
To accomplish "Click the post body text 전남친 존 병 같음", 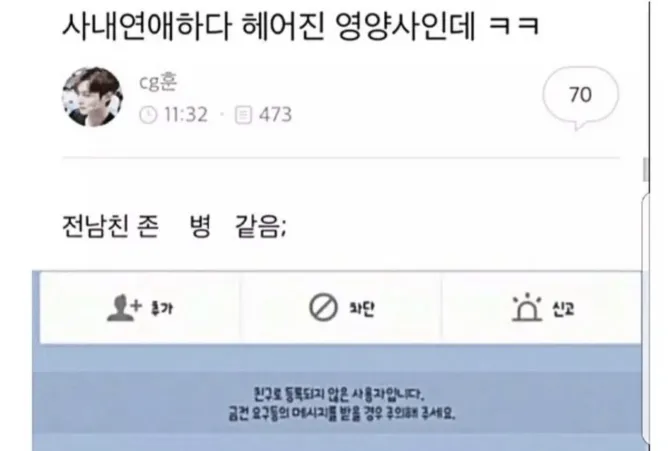I will point(174,227).
